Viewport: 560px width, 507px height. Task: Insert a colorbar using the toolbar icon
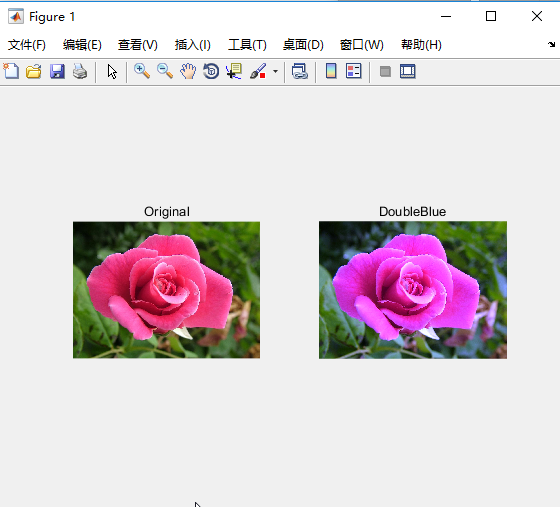tap(331, 71)
